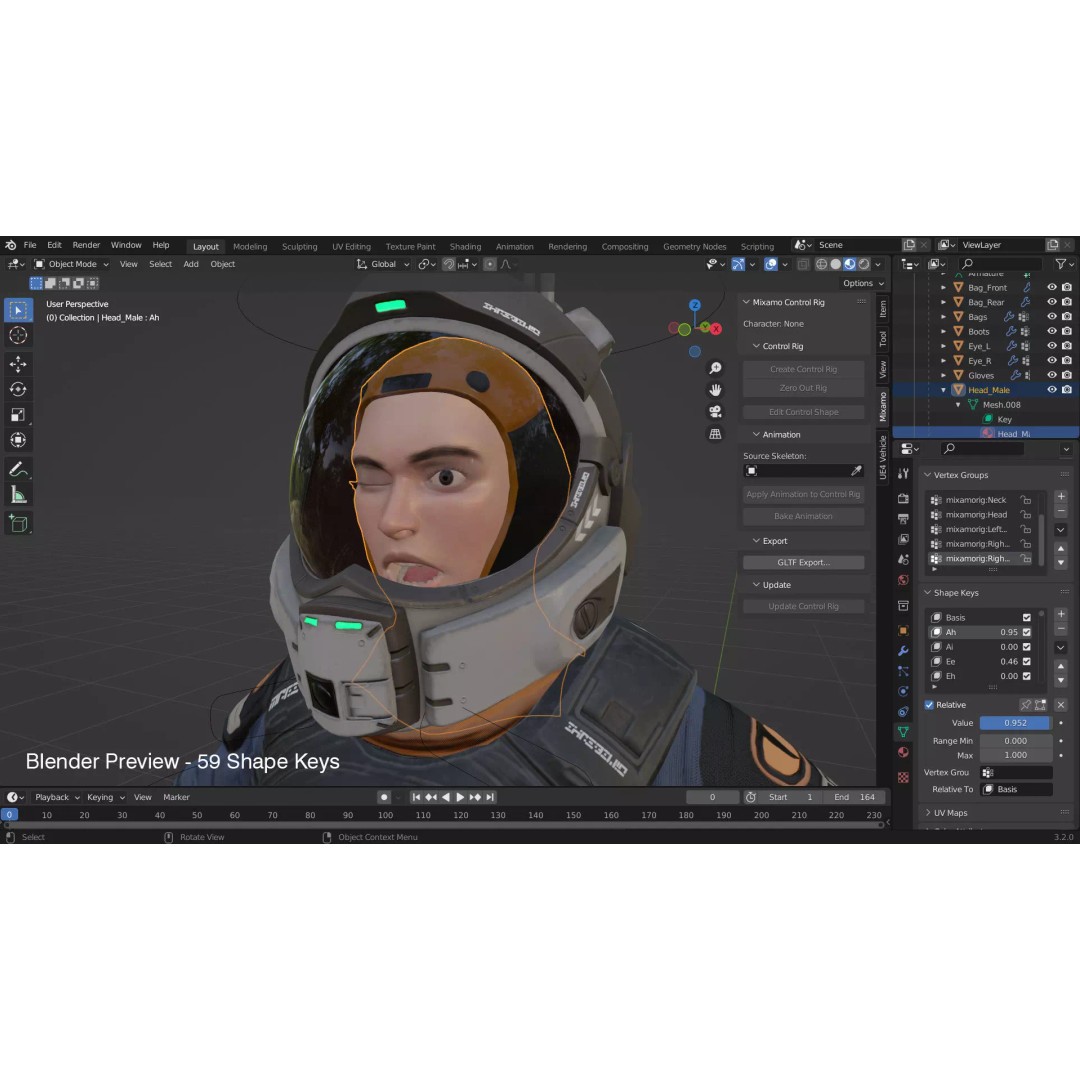
Task: Open Render properties tab icon
Action: (903, 499)
